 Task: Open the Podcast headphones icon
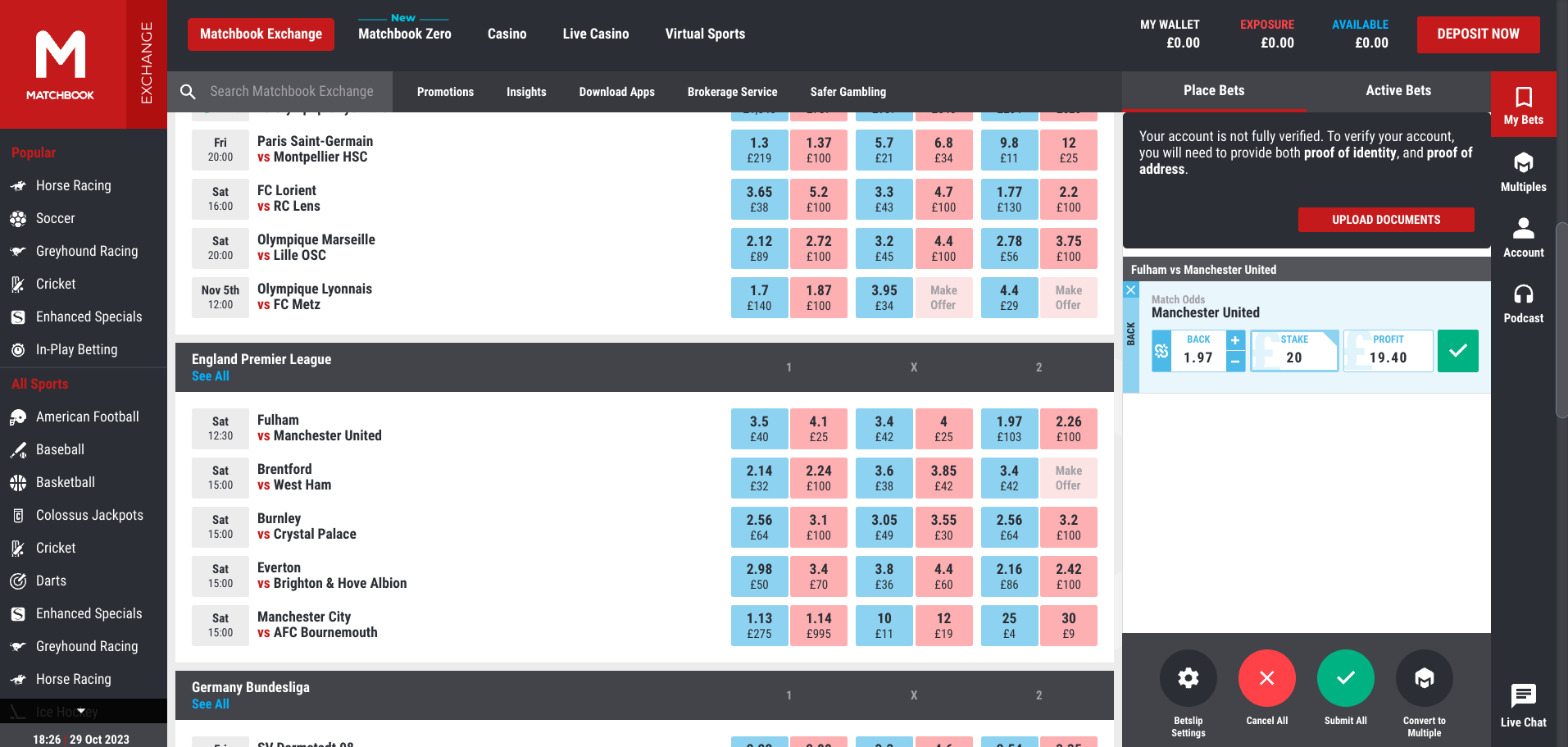pyautogui.click(x=1523, y=303)
